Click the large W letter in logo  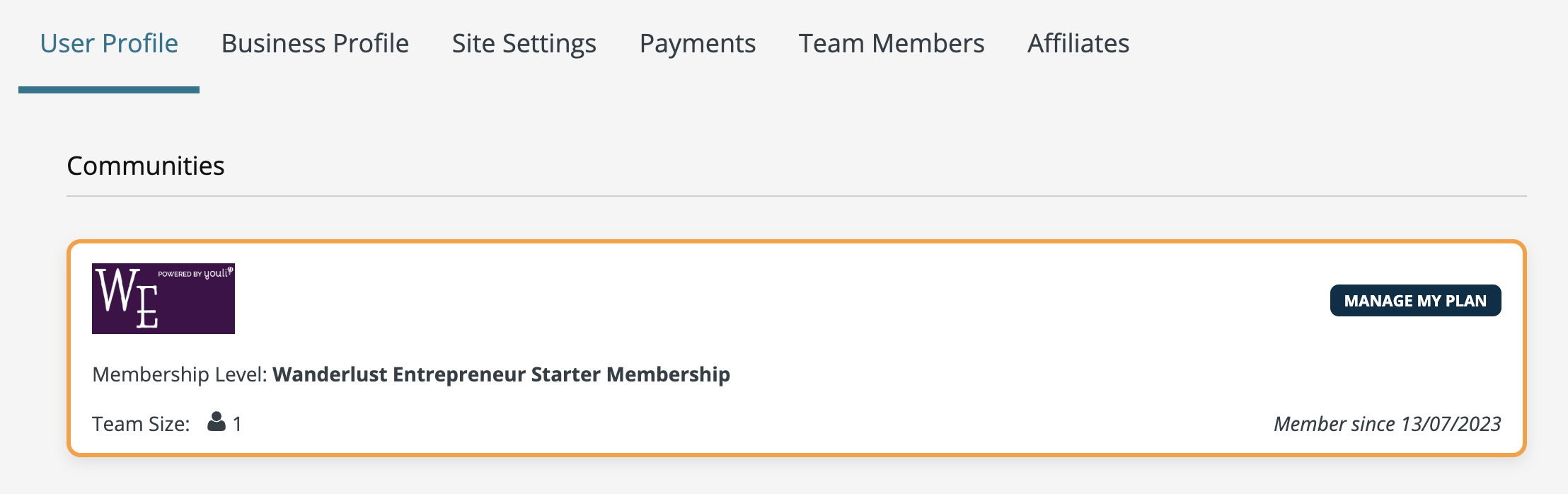(x=117, y=290)
